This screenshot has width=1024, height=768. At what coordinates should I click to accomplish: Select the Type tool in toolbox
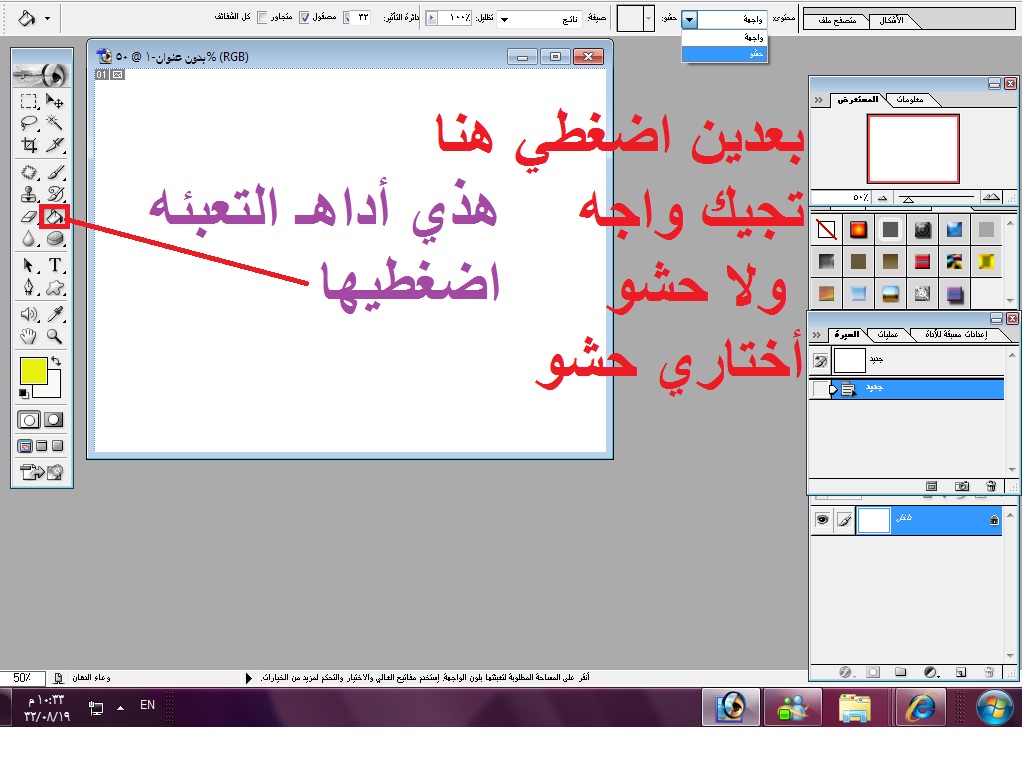55,265
